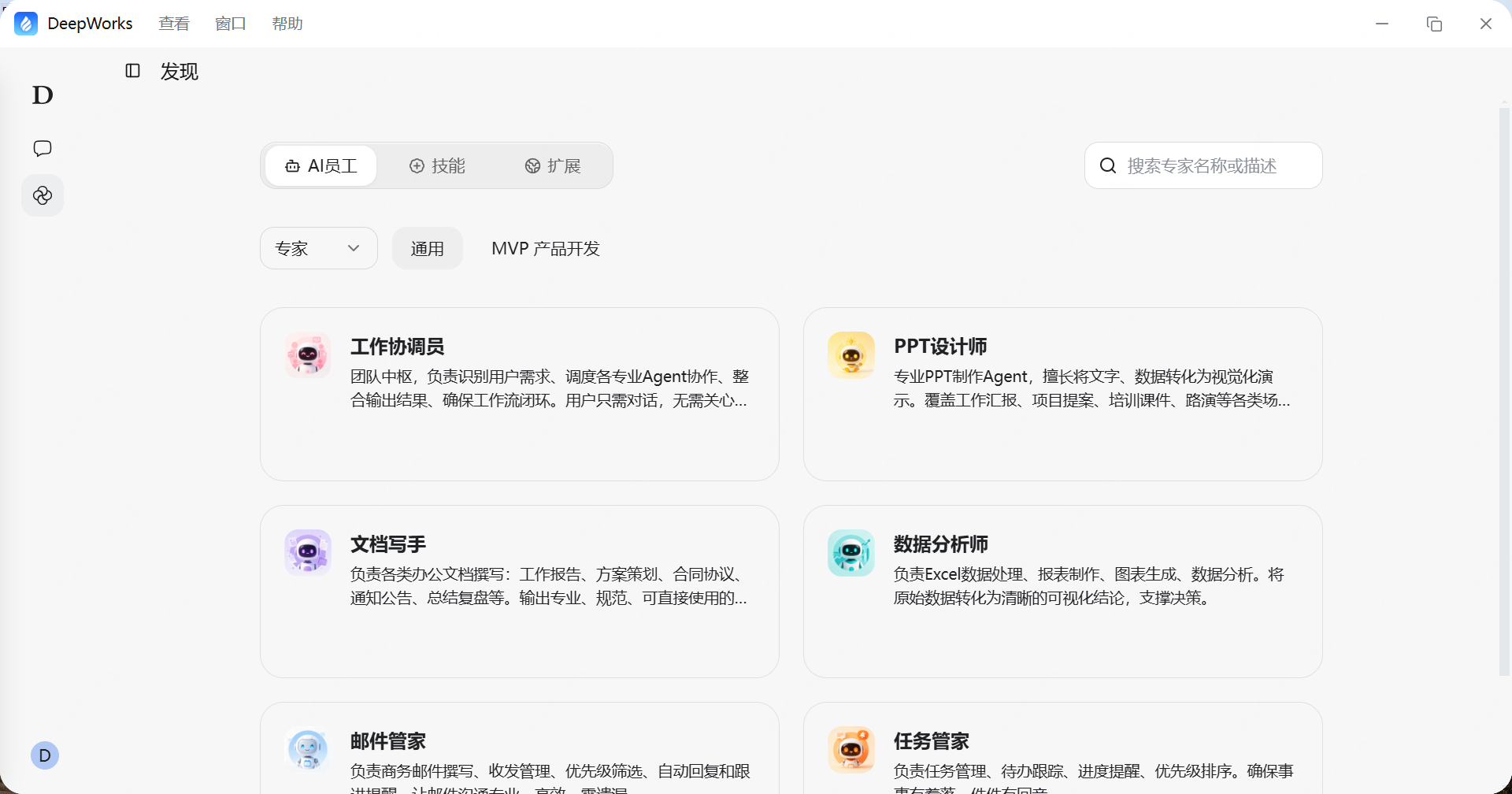Click 文档写手 description text

(x=550, y=586)
